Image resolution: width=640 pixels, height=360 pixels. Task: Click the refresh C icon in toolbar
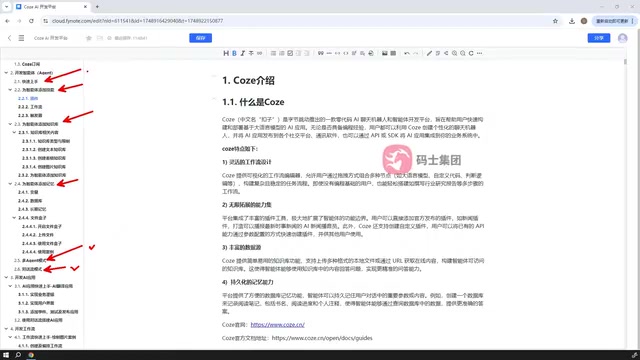tap(471, 53)
